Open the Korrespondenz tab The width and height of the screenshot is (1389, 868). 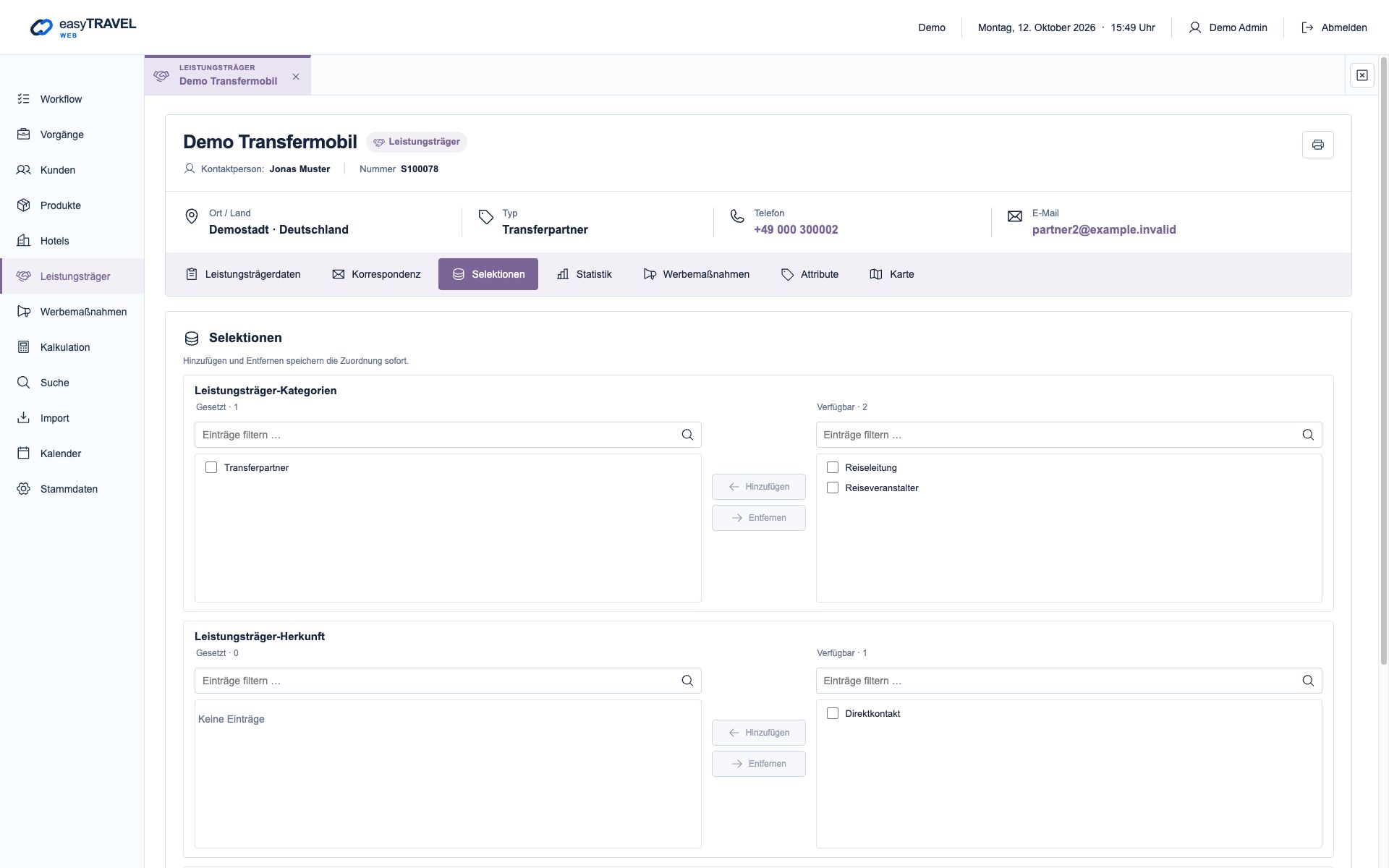coord(376,274)
